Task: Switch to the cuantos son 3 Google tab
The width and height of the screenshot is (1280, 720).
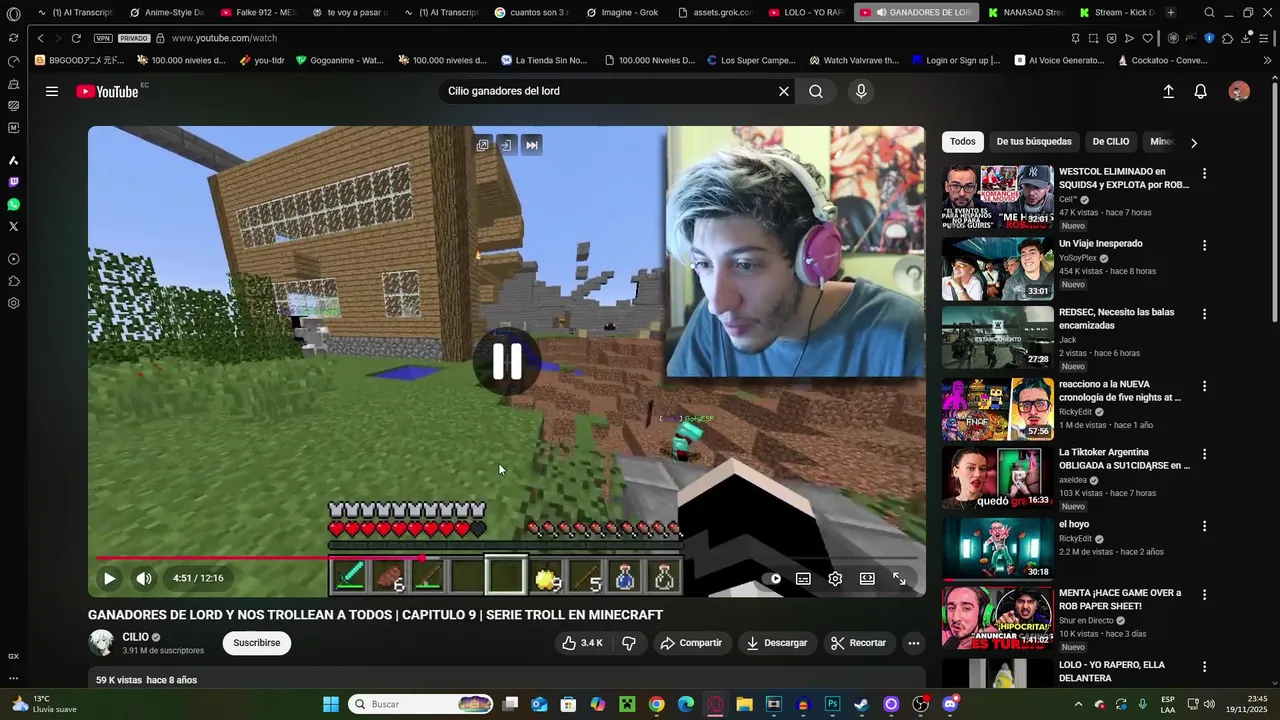Action: [532, 12]
